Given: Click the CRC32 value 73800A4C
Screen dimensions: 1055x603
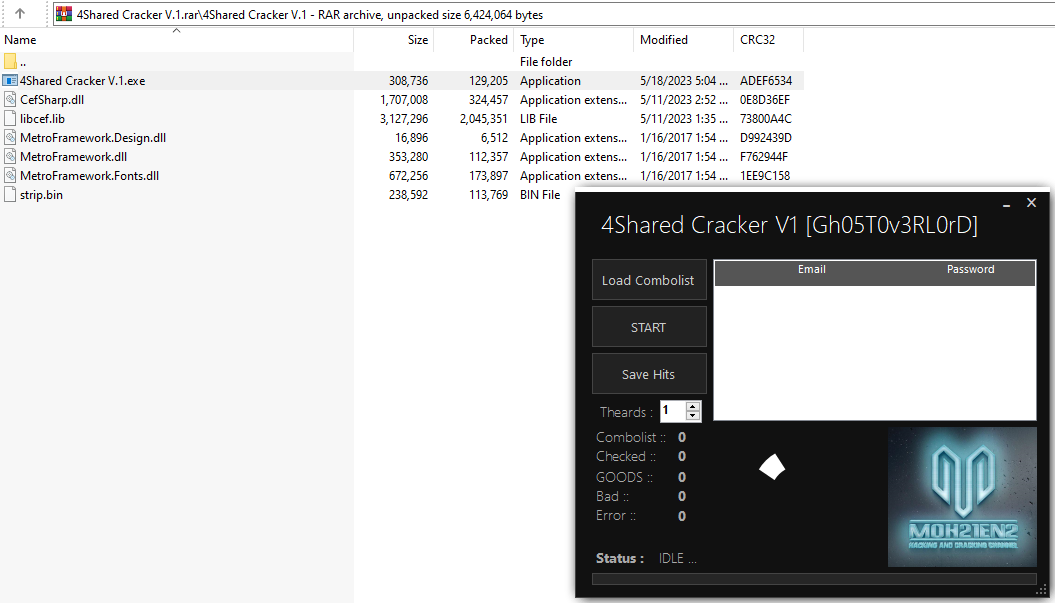Looking at the screenshot, I should pos(766,118).
